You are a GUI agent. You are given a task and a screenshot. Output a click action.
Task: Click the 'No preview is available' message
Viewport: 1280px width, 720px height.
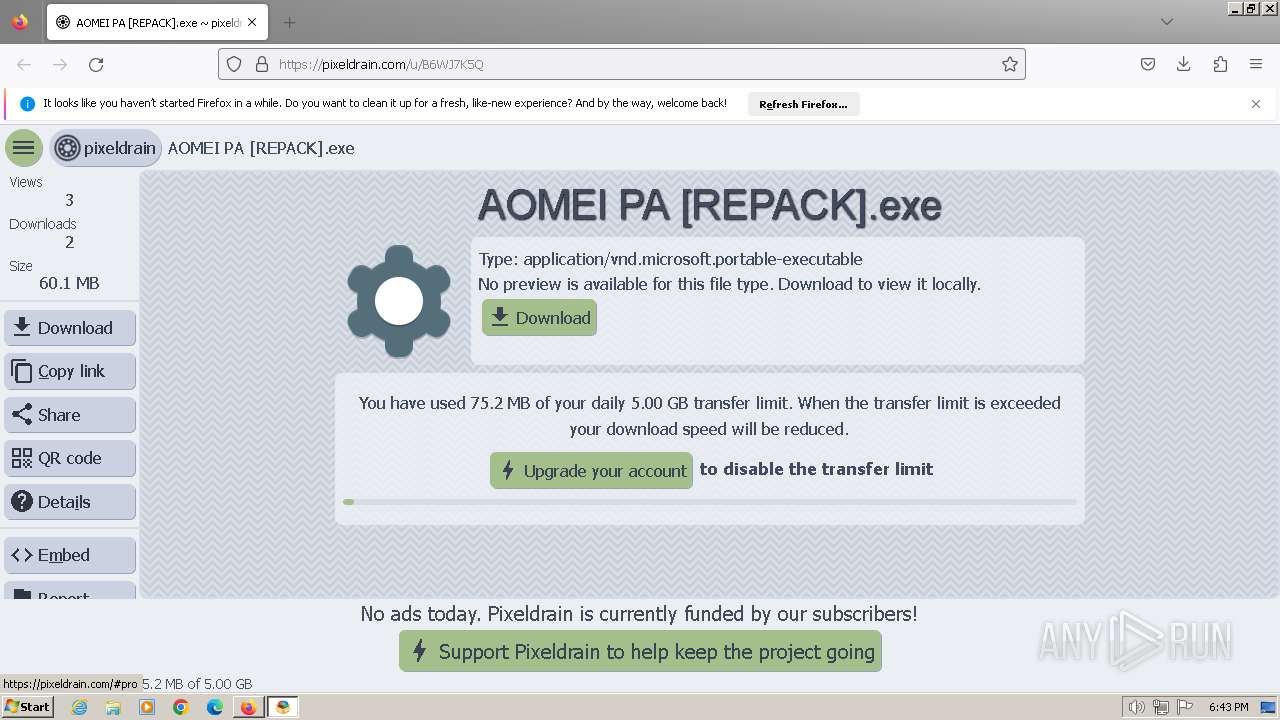click(x=729, y=284)
